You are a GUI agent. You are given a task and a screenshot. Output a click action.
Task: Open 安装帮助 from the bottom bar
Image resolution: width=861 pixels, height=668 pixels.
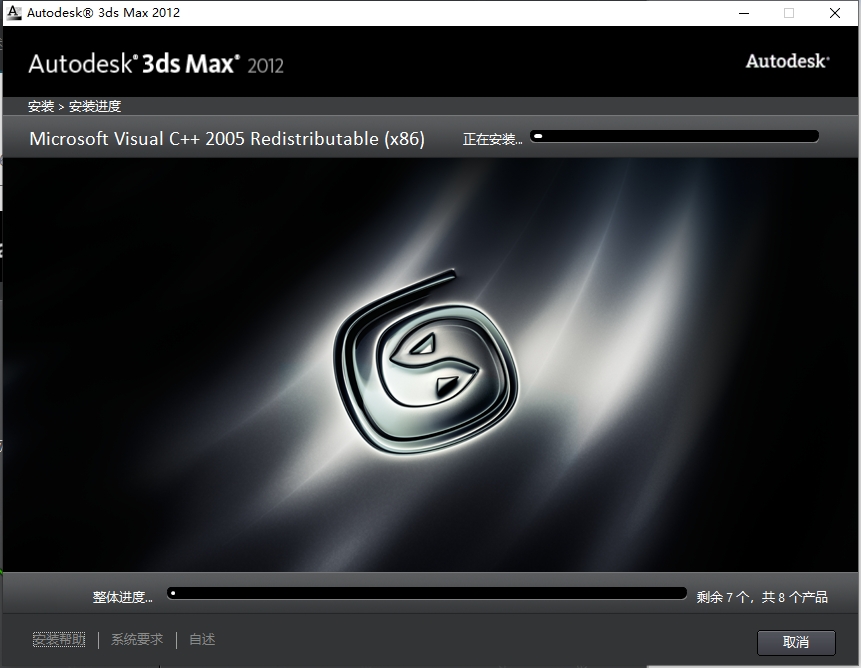59,639
